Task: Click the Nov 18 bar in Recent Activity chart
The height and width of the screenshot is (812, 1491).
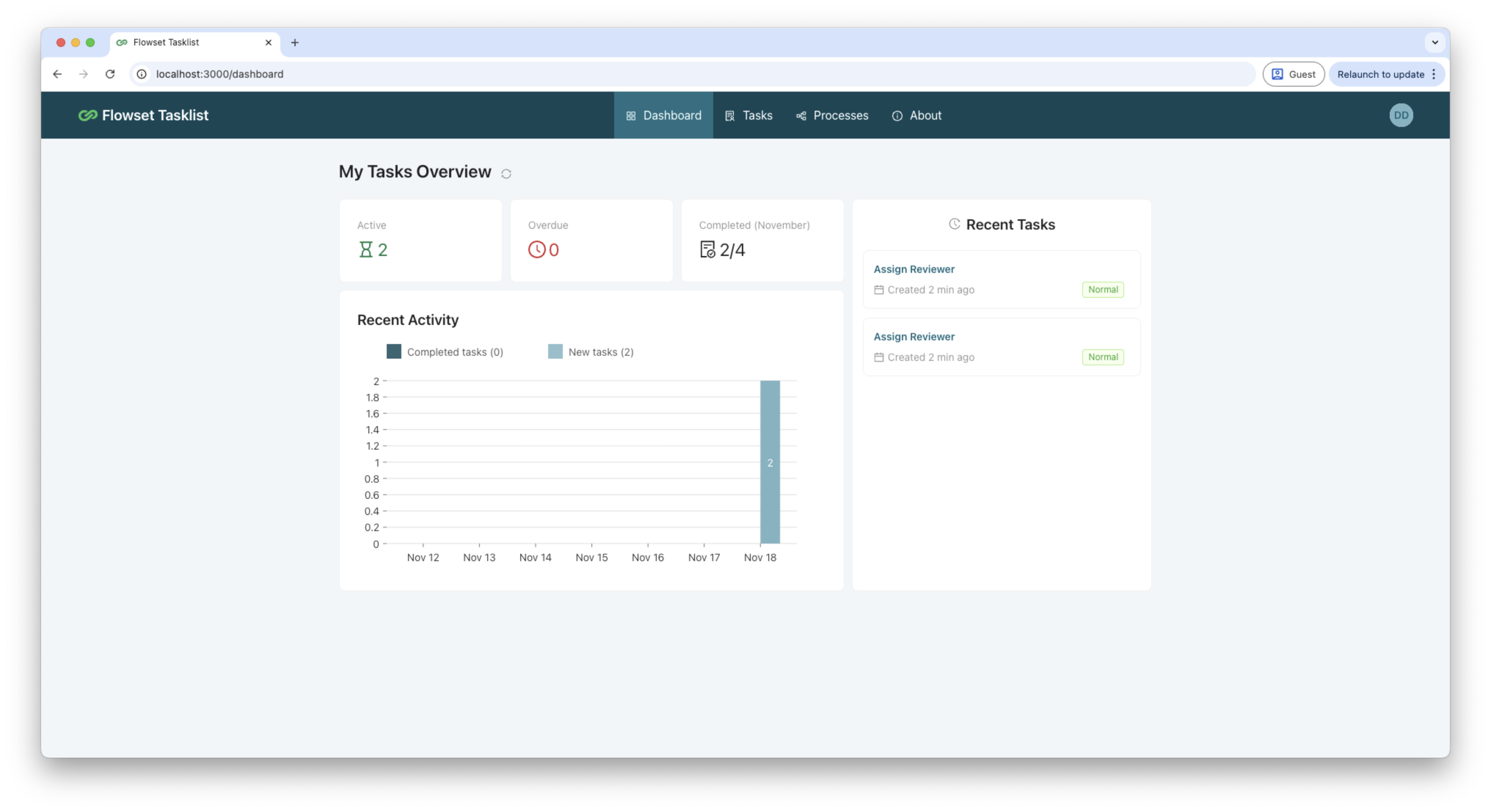Action: click(x=770, y=462)
